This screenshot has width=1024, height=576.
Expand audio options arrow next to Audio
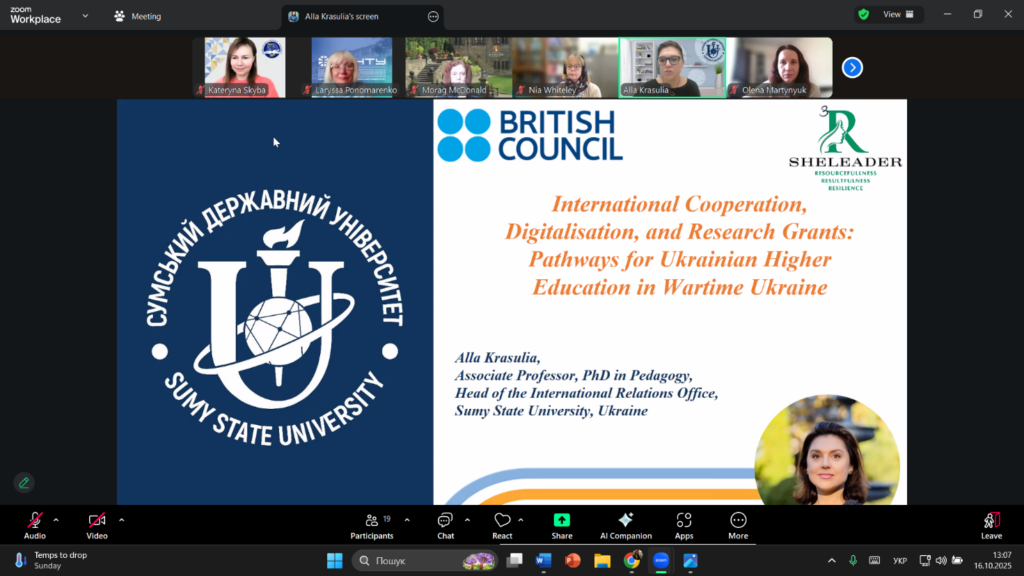(x=56, y=520)
